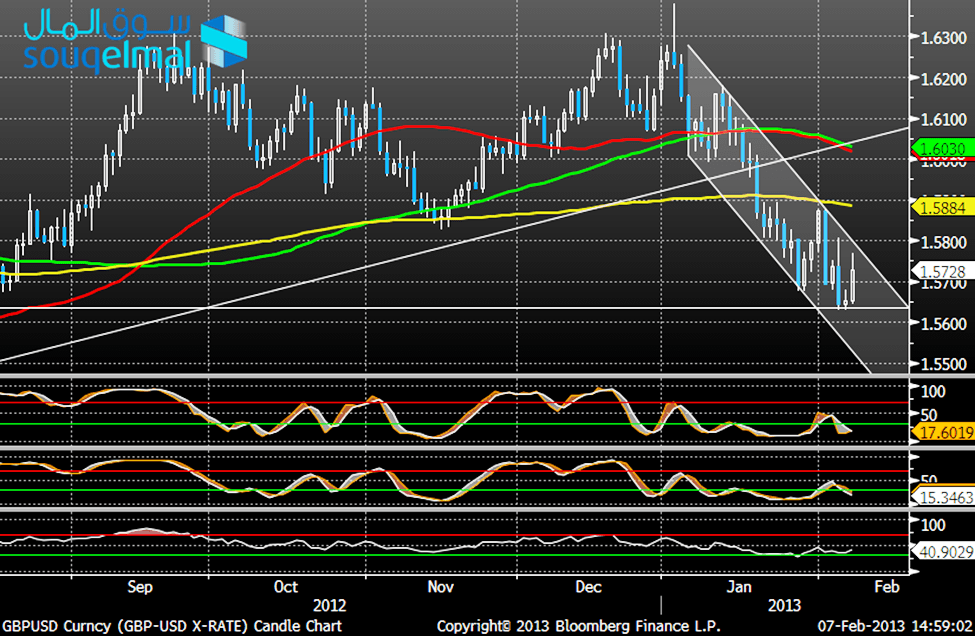Click the Nov month label on time axis
Screen dimensions: 975x636
point(440,587)
